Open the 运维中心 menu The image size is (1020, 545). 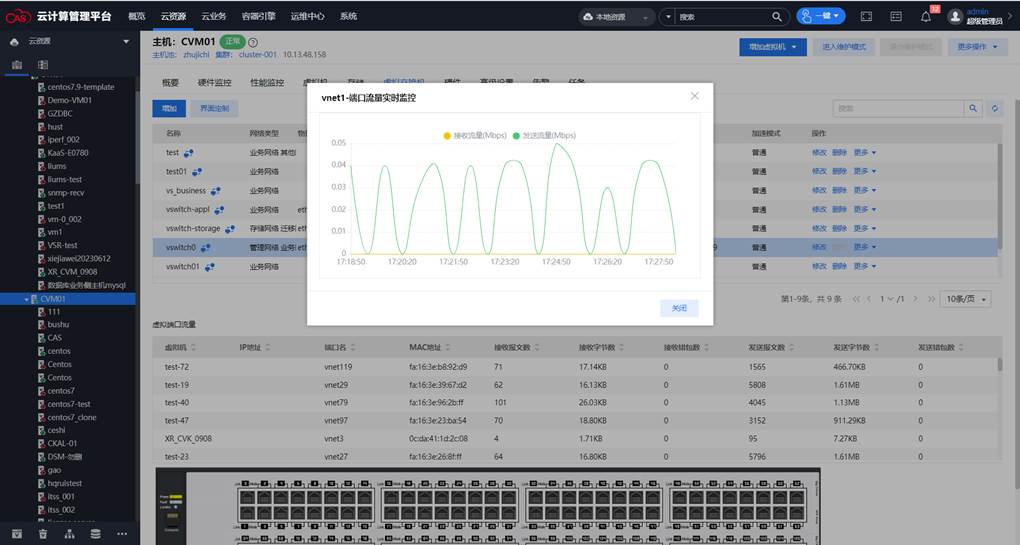pyautogui.click(x=307, y=17)
